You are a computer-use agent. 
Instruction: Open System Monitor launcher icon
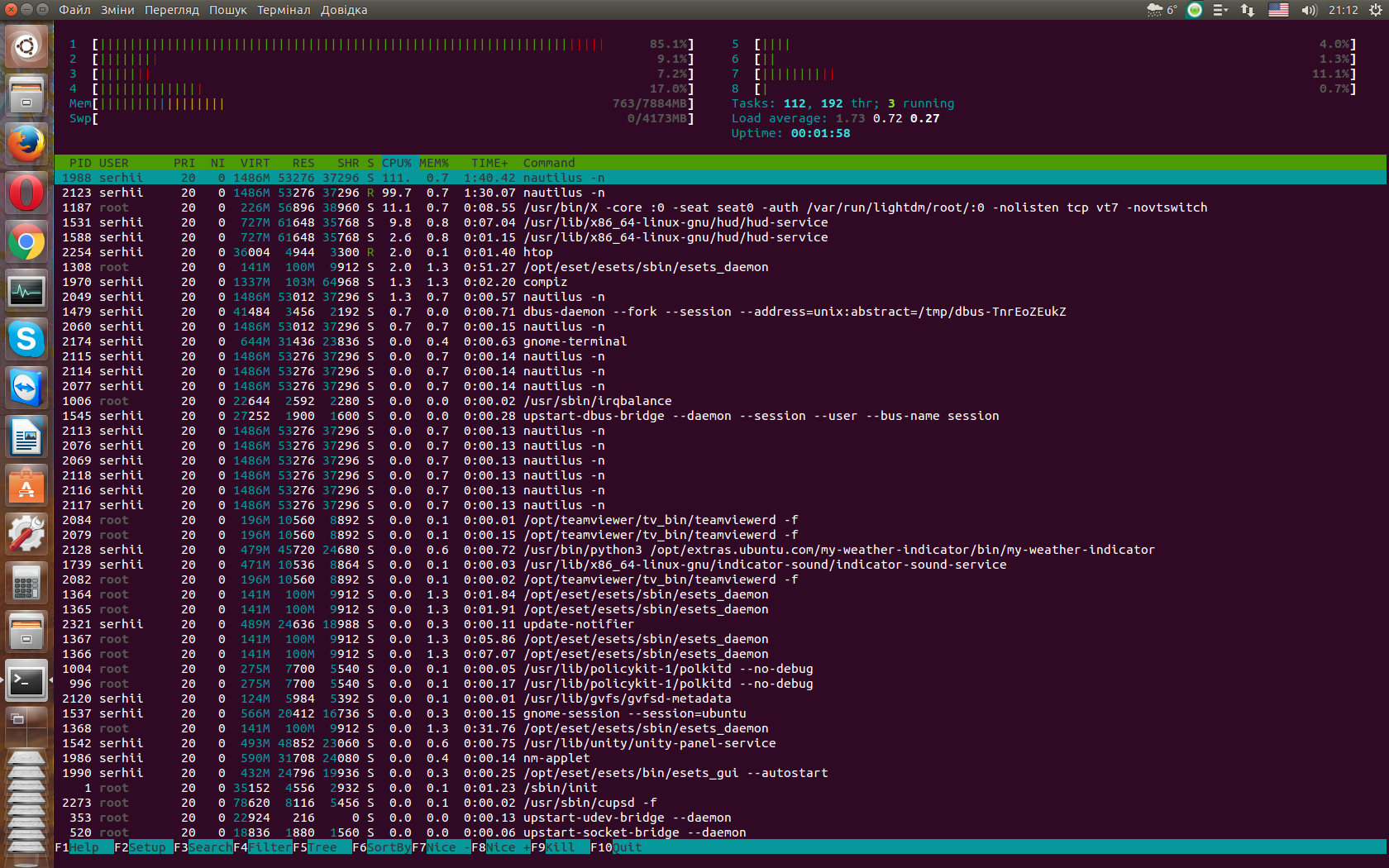coord(26,291)
